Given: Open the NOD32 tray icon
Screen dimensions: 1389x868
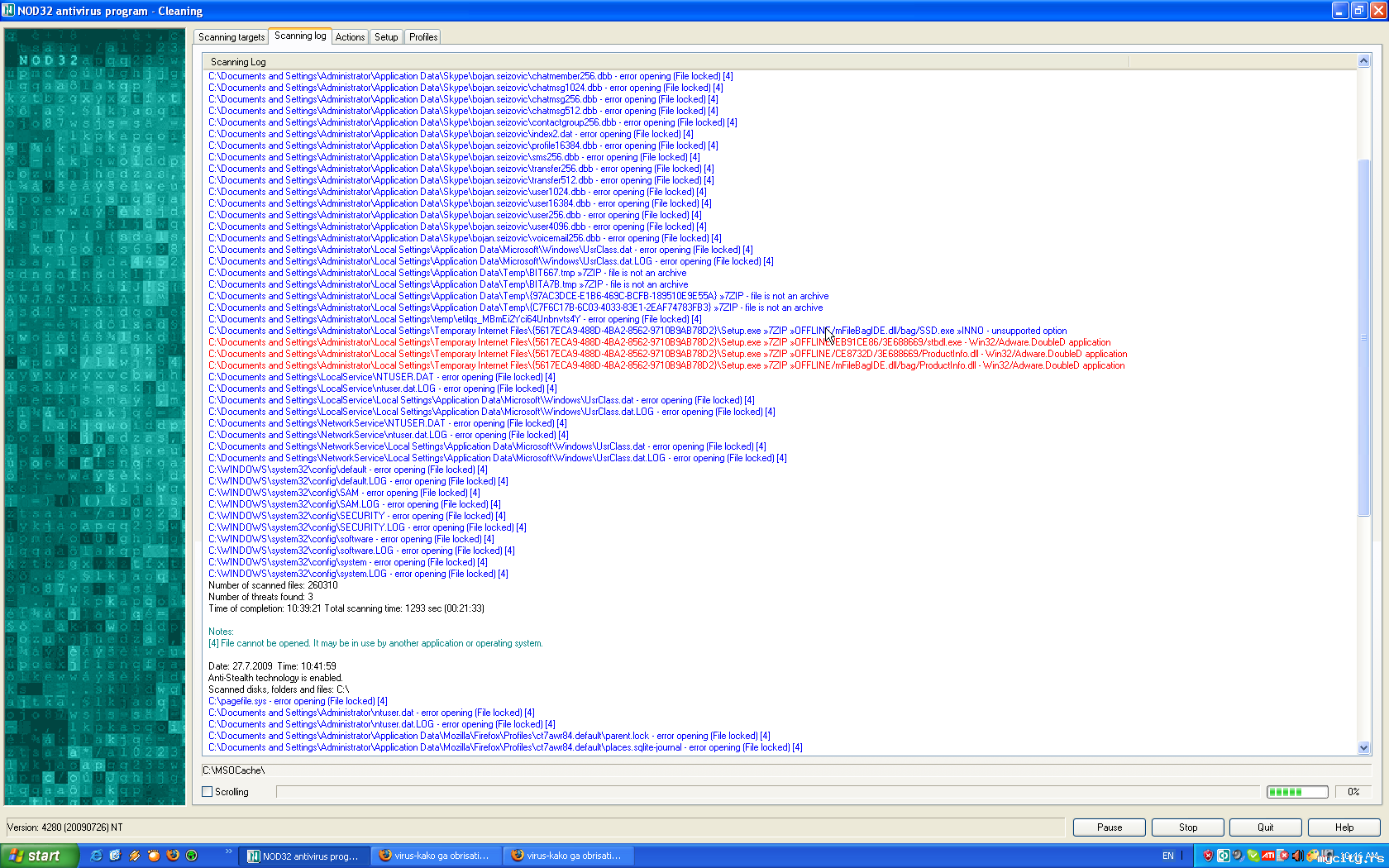Looking at the screenshot, I should click(x=1223, y=856).
